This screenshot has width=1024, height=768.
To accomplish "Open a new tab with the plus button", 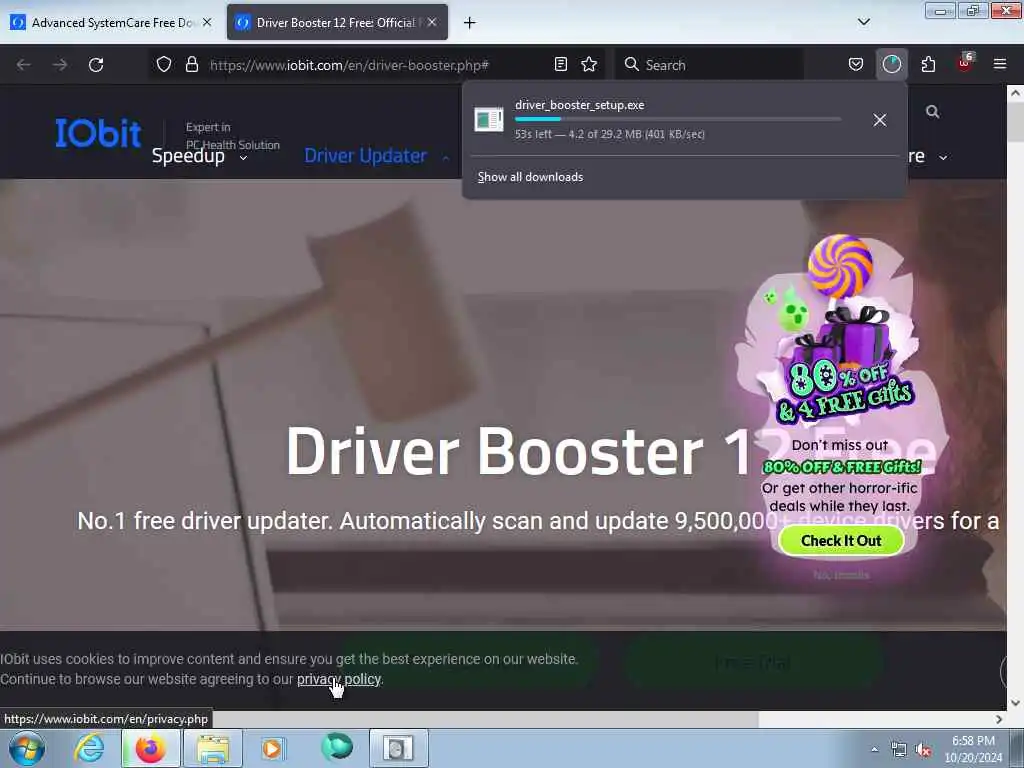I will (470, 23).
